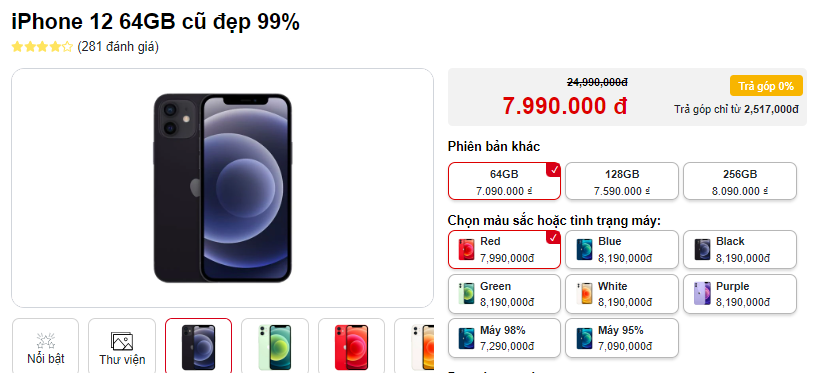
Task: Click the main iPhone 12 product image
Action: coord(222,188)
